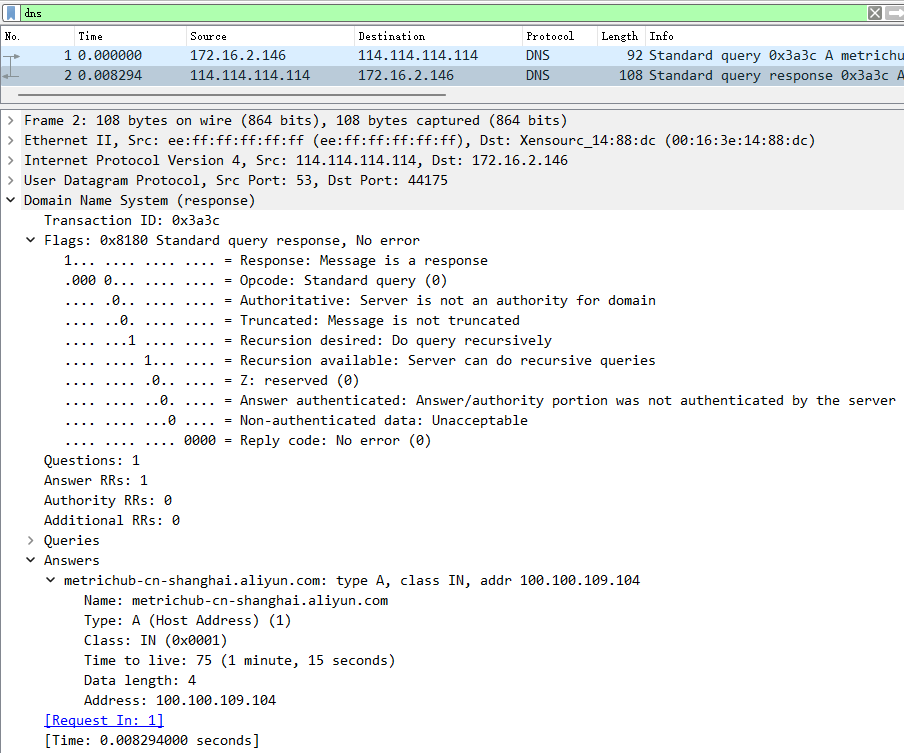The height and width of the screenshot is (753, 904).
Task: Select Address: 100.100.109.104 field
Action: (x=180, y=700)
